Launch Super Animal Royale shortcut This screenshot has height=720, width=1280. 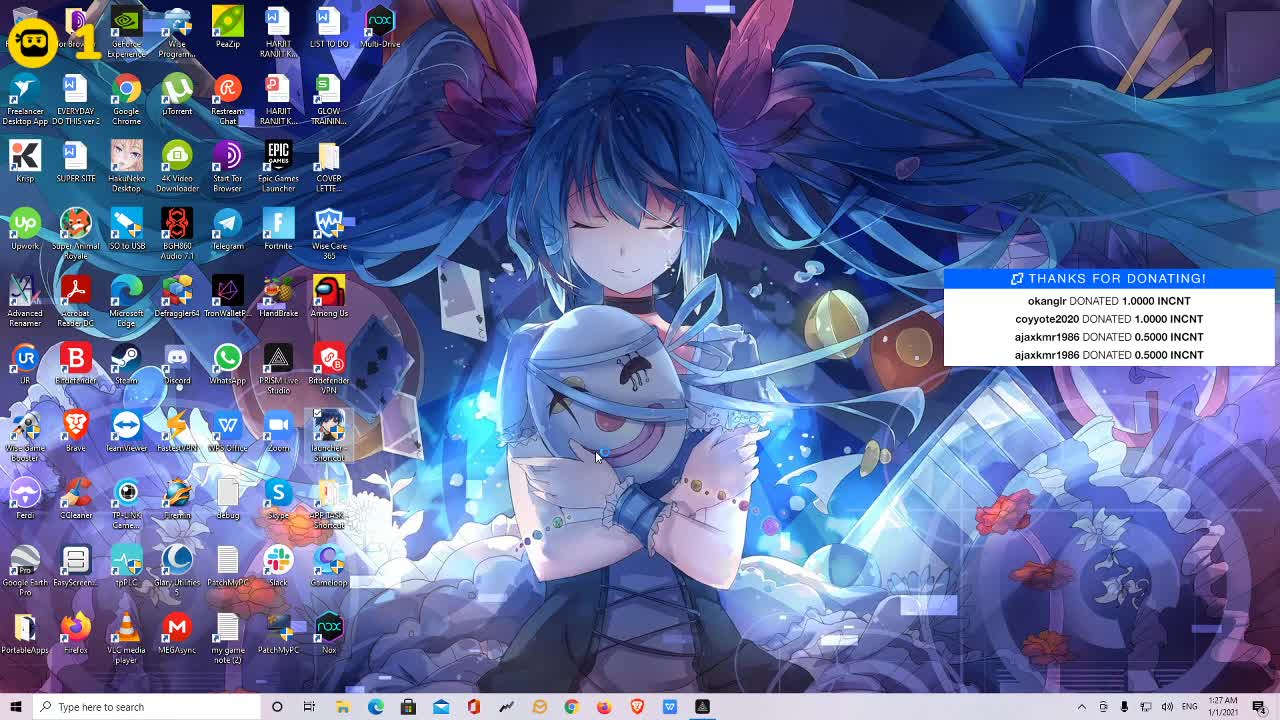coord(75,234)
